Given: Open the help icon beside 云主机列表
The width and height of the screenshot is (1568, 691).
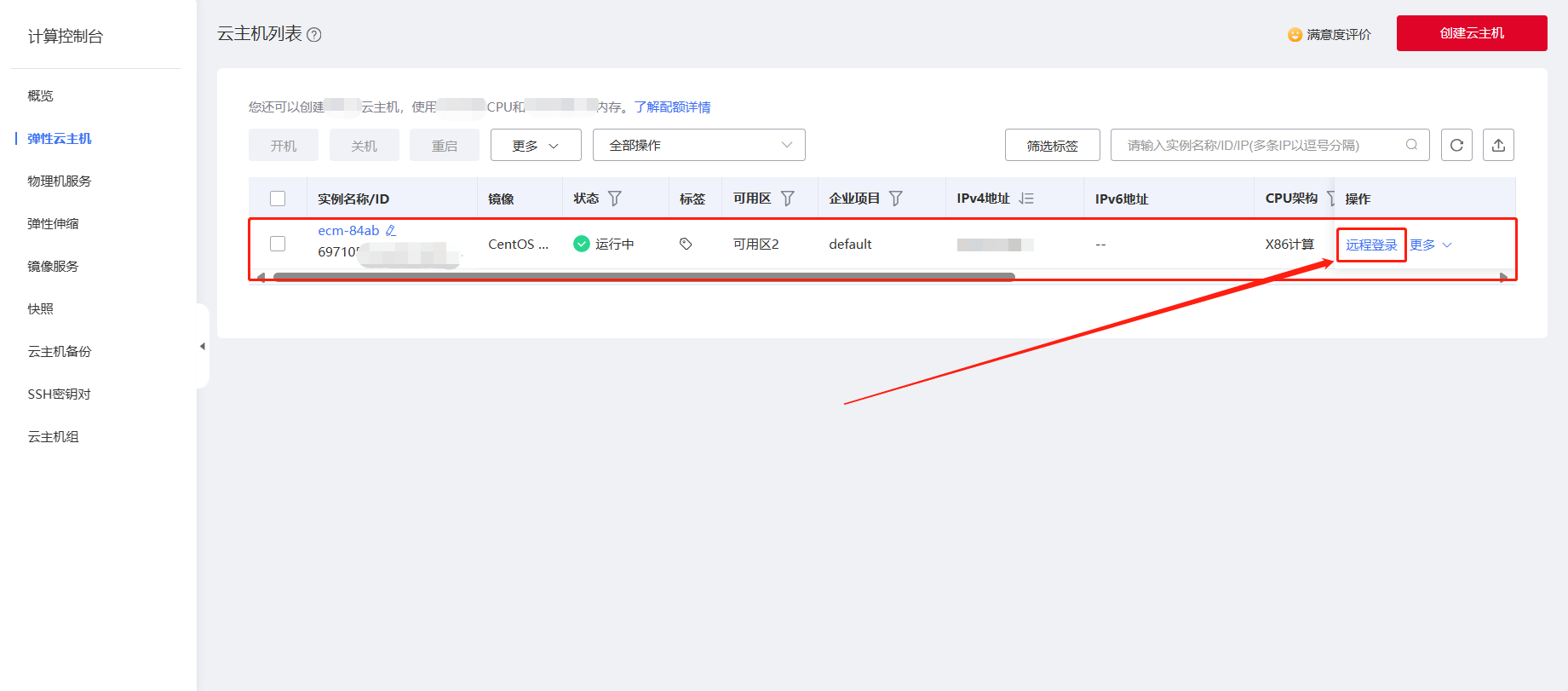Looking at the screenshot, I should click(x=314, y=35).
